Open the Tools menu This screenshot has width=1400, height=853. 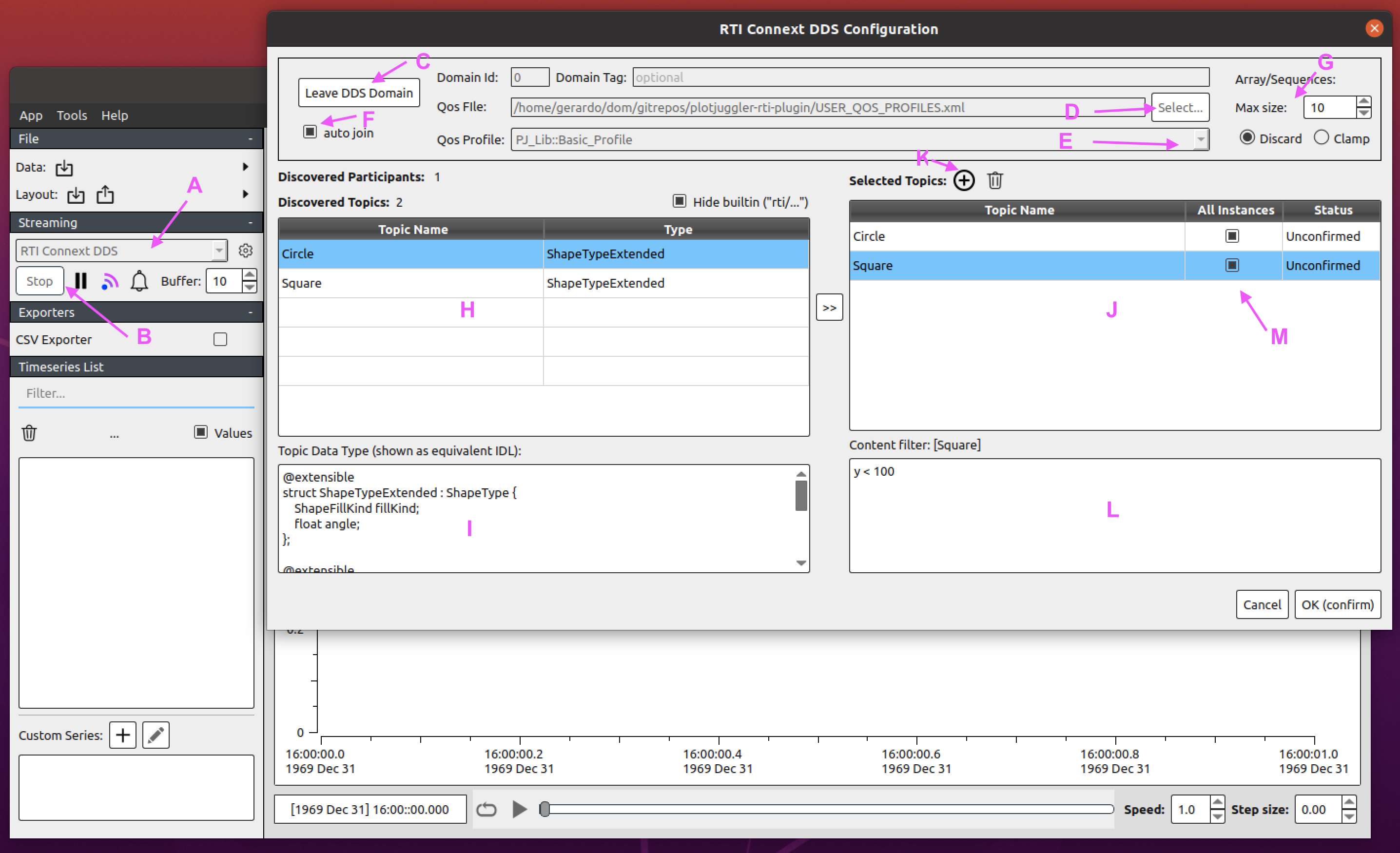tap(72, 115)
